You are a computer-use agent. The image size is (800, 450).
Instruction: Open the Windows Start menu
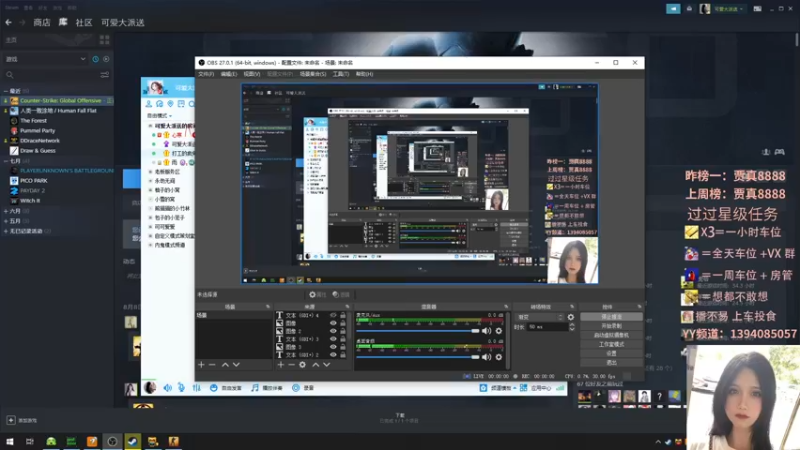coord(10,442)
